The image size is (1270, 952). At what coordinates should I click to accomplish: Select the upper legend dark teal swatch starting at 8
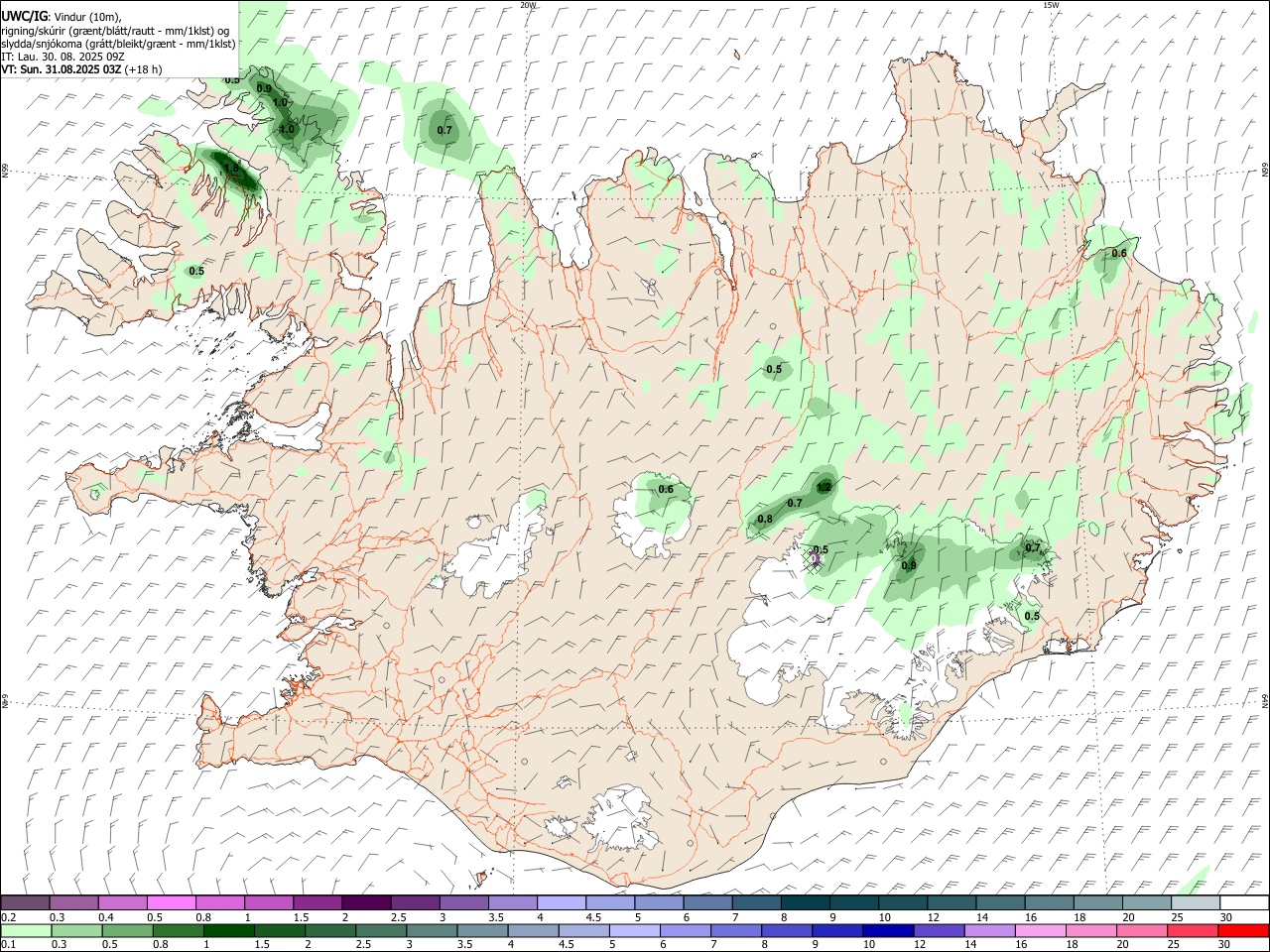[x=805, y=902]
